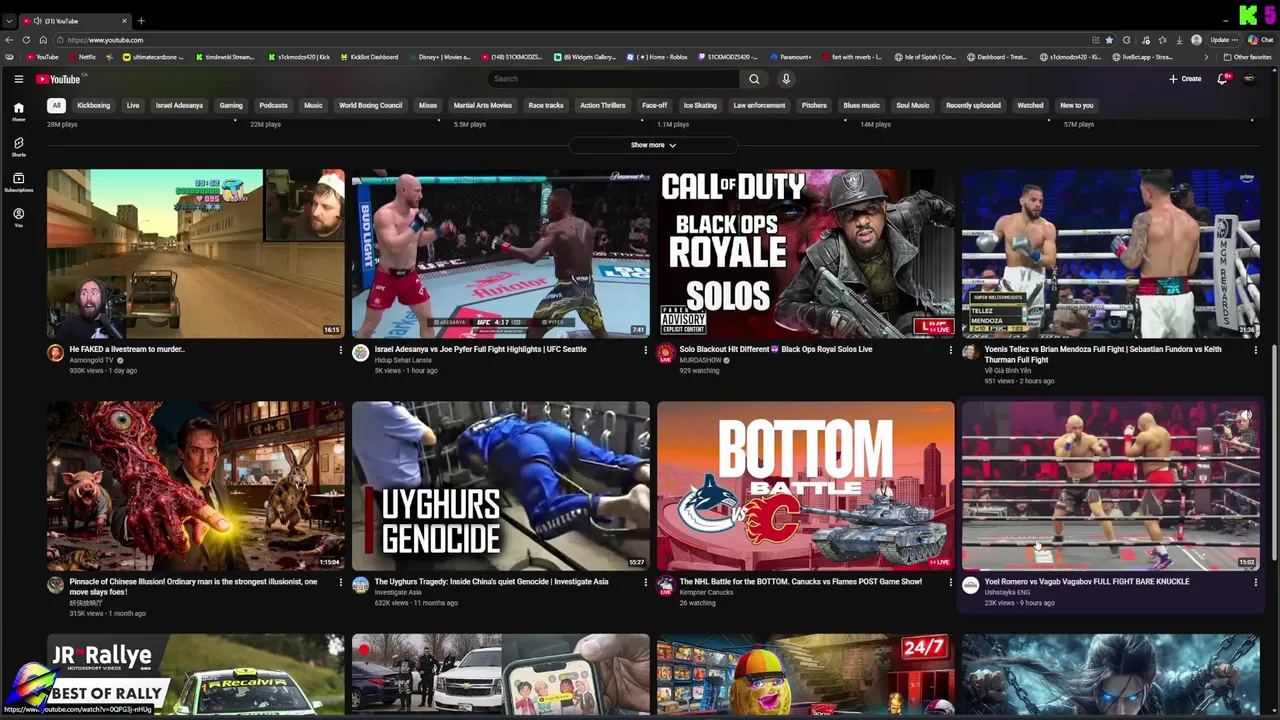Select the Gaming filter chip
Viewport: 1280px width, 720px height.
tap(231, 105)
